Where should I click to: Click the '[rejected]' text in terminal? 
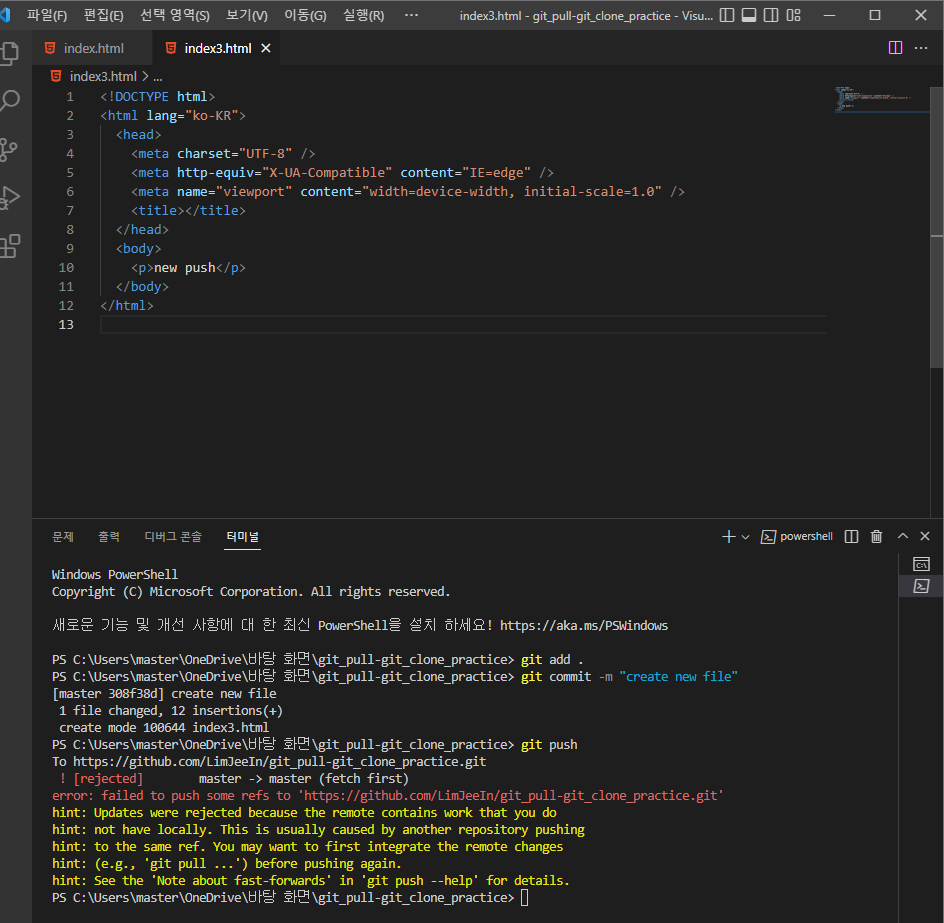(108, 778)
